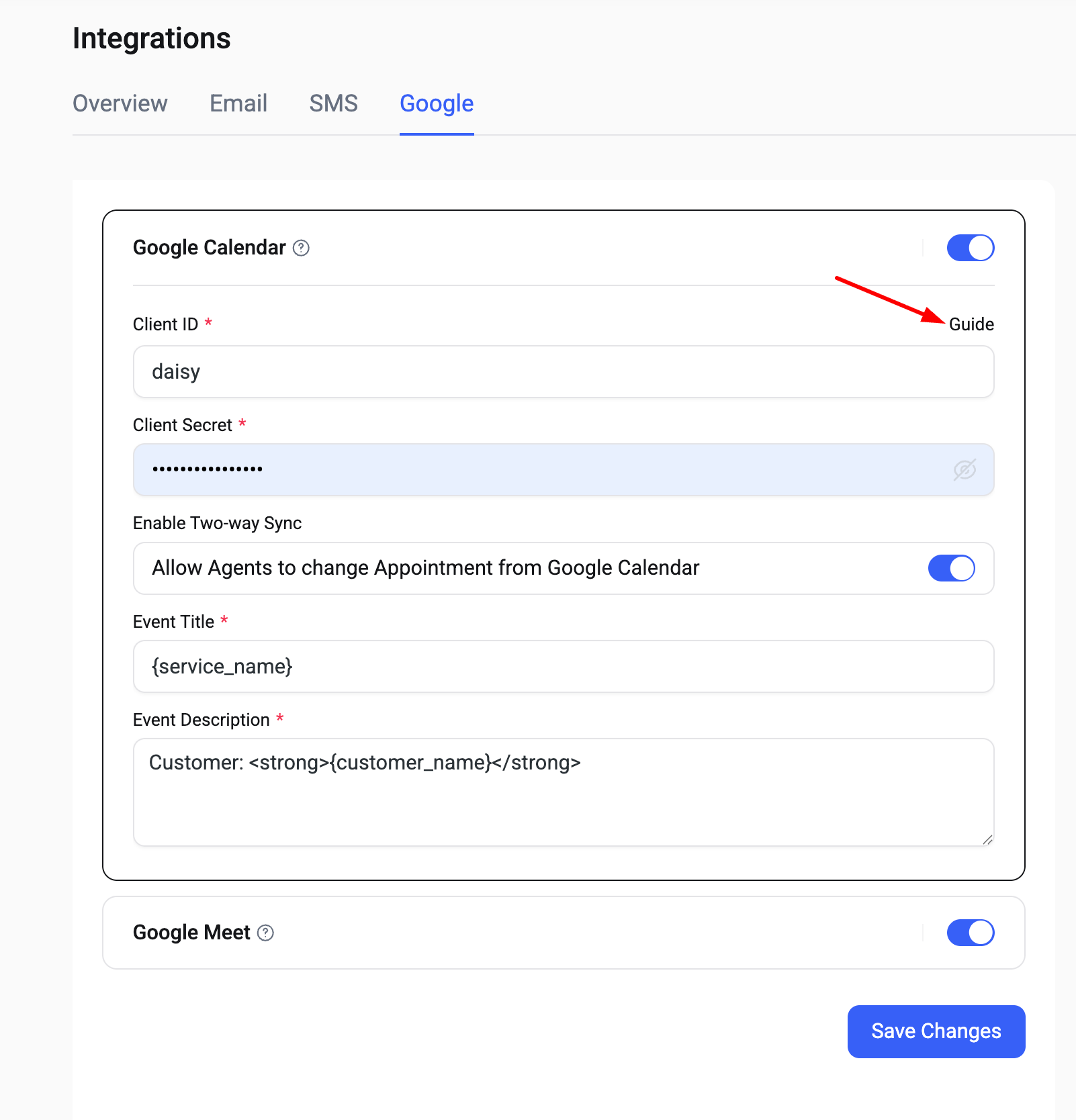Open the Guide link for Client ID
This screenshot has height=1120, width=1076.
[971, 324]
